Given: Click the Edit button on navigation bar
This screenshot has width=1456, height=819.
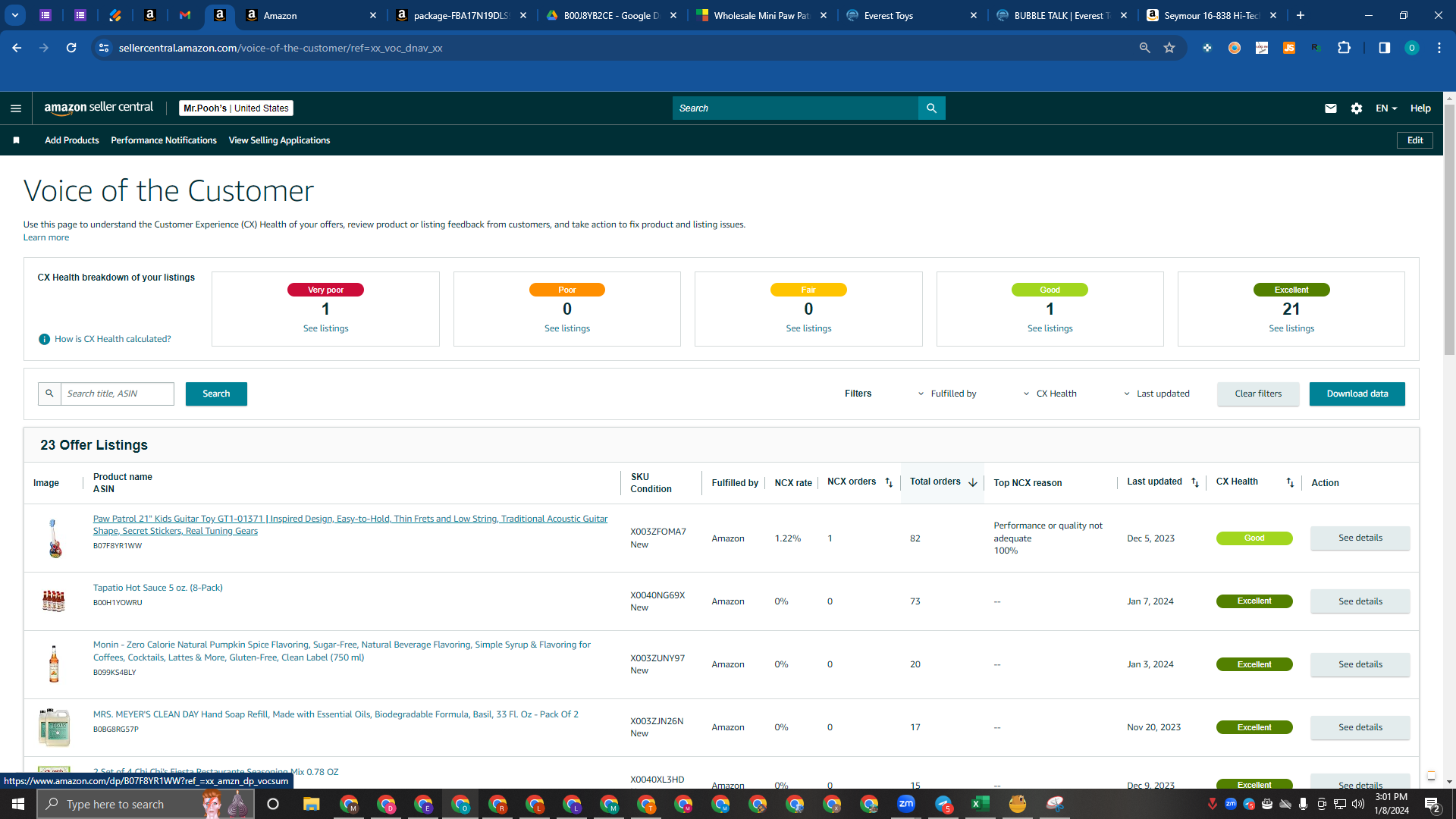Looking at the screenshot, I should pos(1415,140).
